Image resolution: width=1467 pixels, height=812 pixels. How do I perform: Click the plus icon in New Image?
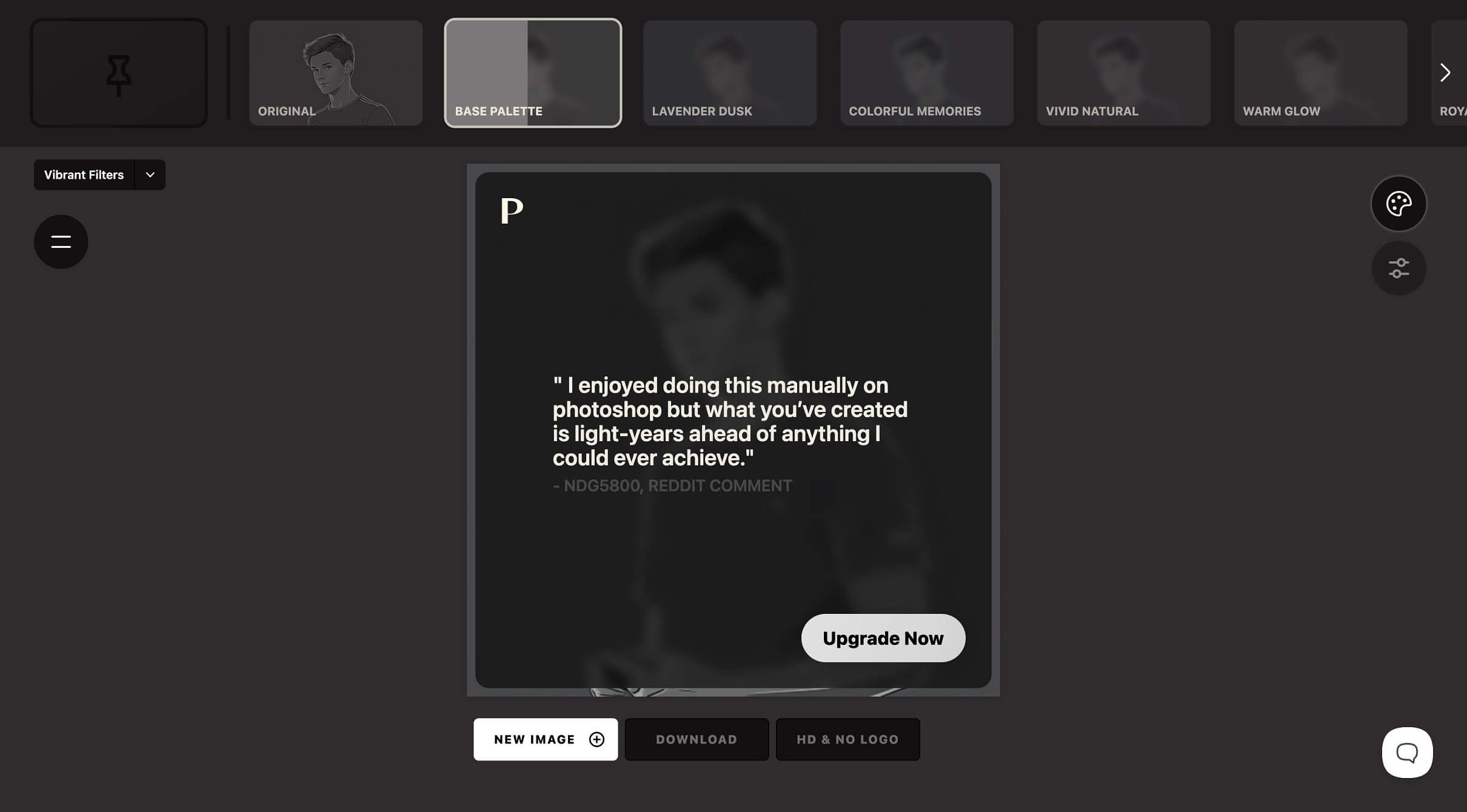(x=596, y=739)
